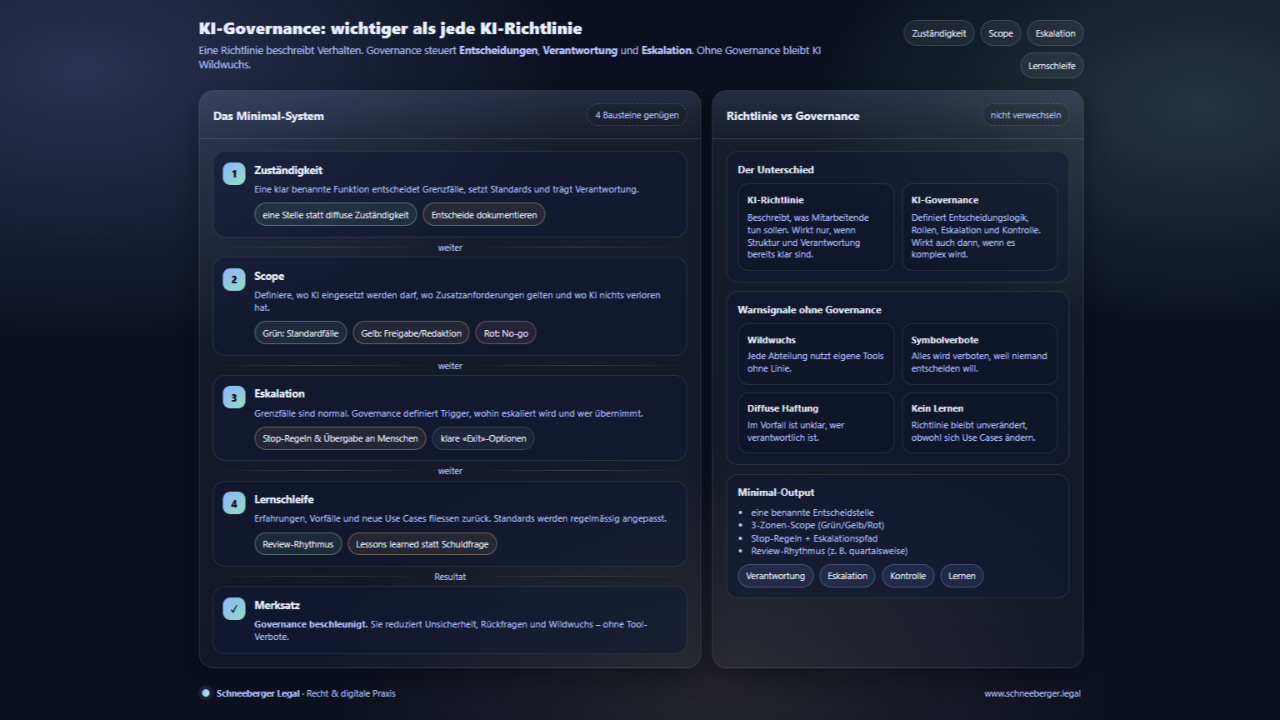Select the 'Verantwortung' chip under Minimal-Output

(776, 576)
